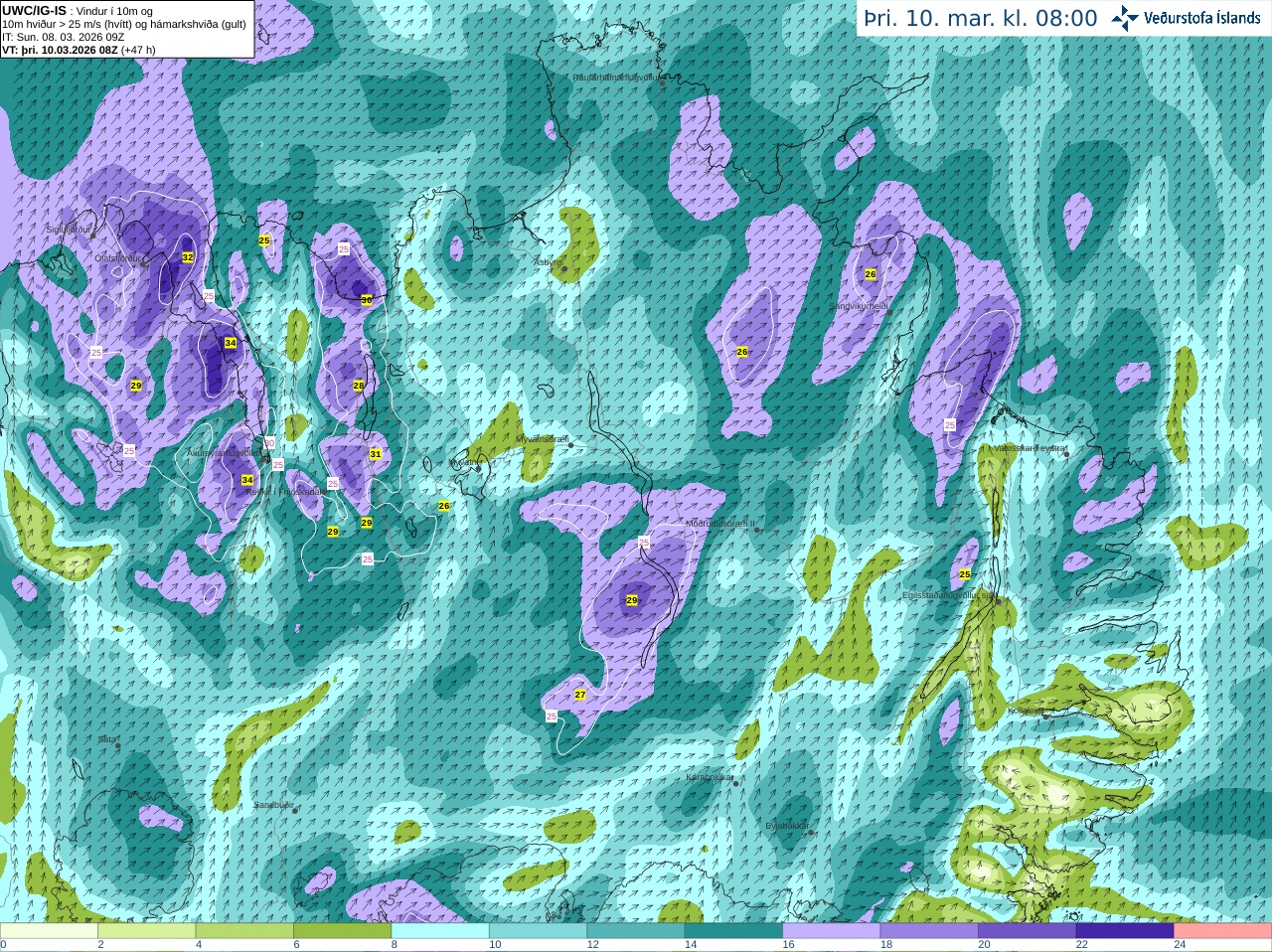The image size is (1272, 952).
Task: Click the Mývatnsöræfi station label
Action: click(542, 438)
